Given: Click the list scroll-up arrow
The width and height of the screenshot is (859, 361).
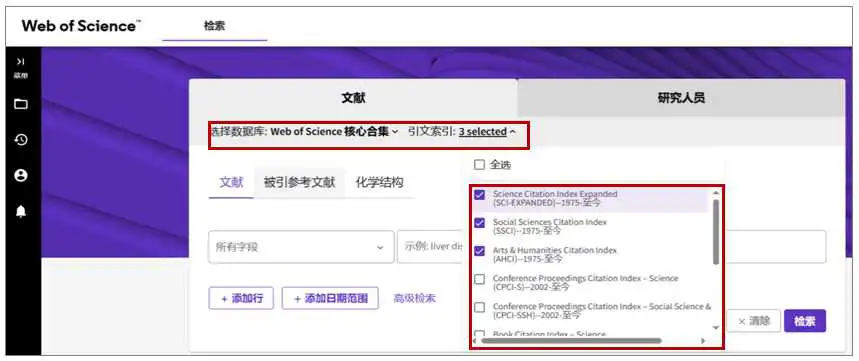Looking at the screenshot, I should (715, 193).
